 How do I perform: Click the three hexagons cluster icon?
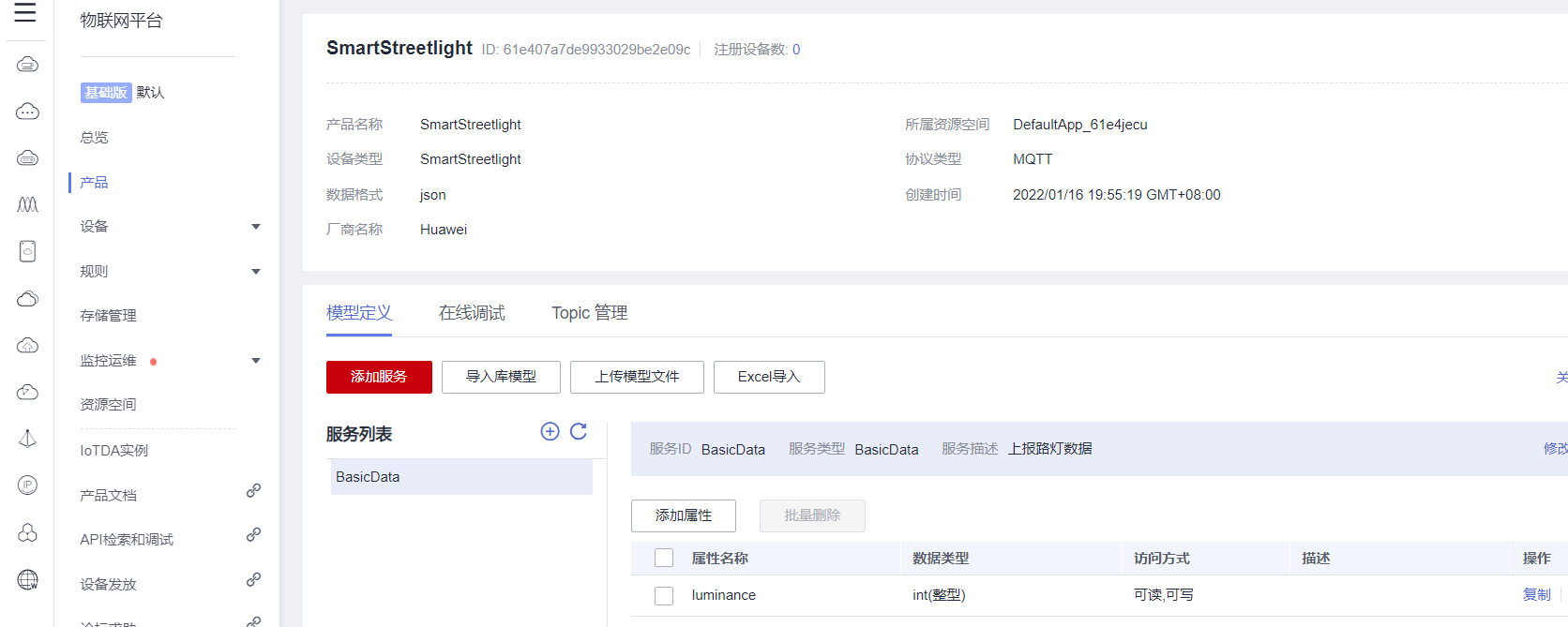point(28,532)
